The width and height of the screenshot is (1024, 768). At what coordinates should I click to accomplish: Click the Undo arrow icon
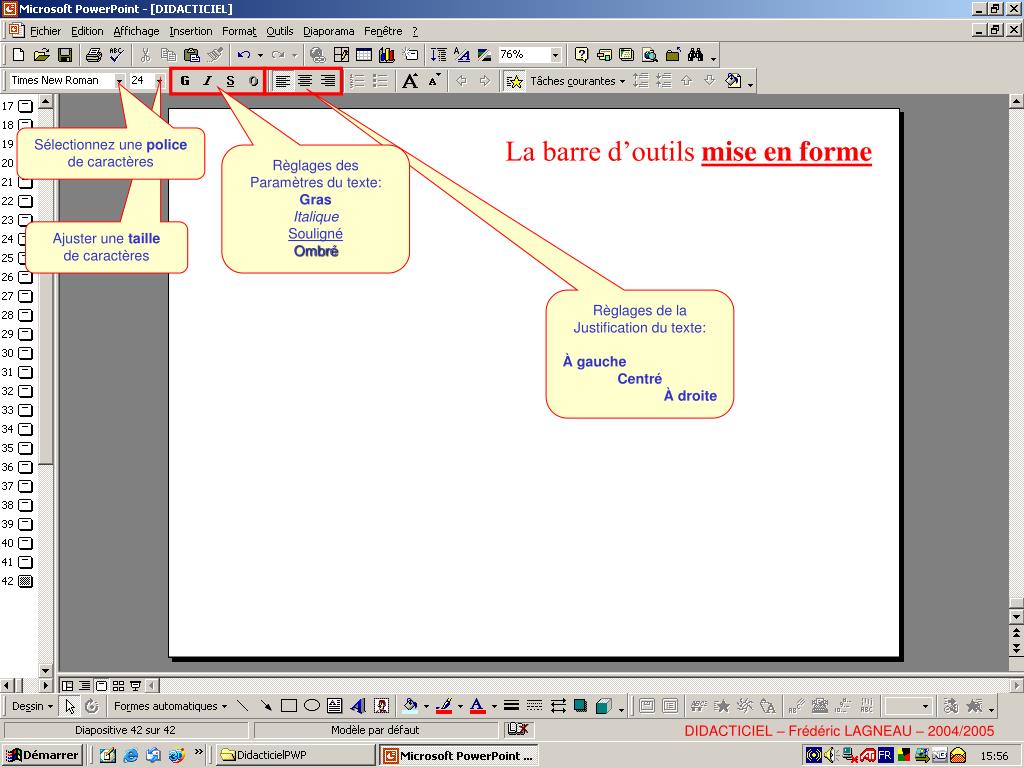click(x=244, y=55)
